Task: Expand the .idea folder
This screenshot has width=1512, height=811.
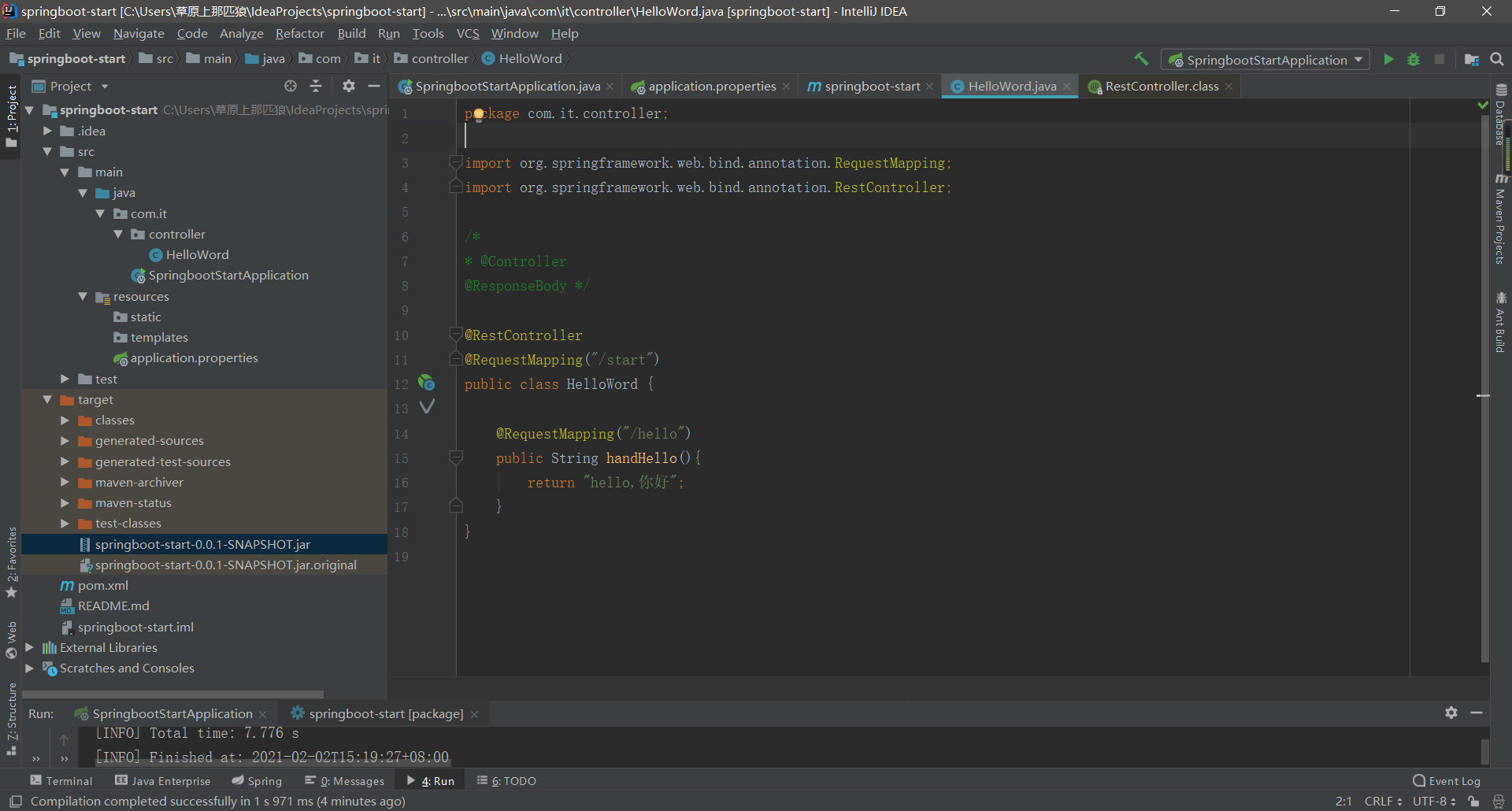Action: click(47, 131)
